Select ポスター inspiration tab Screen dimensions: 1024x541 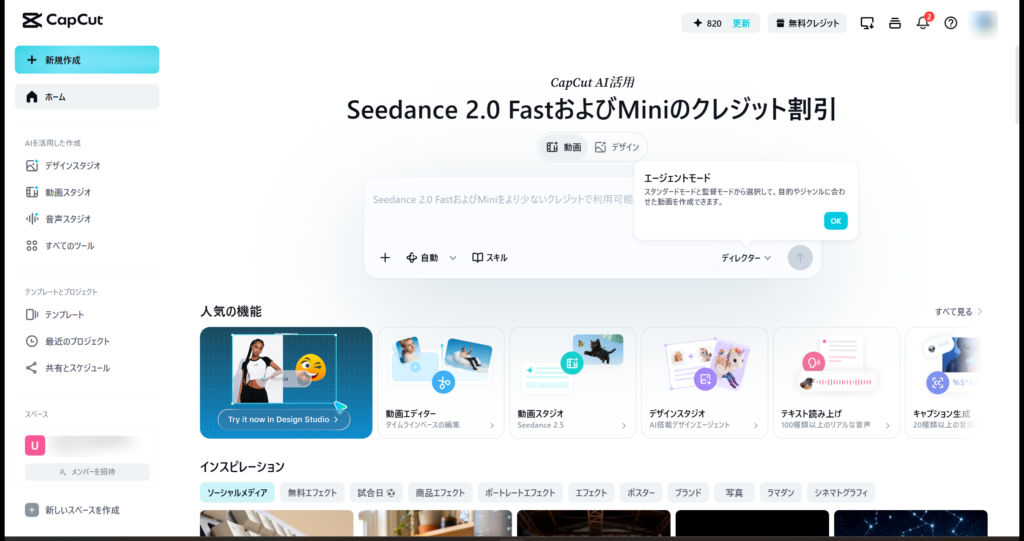click(641, 493)
